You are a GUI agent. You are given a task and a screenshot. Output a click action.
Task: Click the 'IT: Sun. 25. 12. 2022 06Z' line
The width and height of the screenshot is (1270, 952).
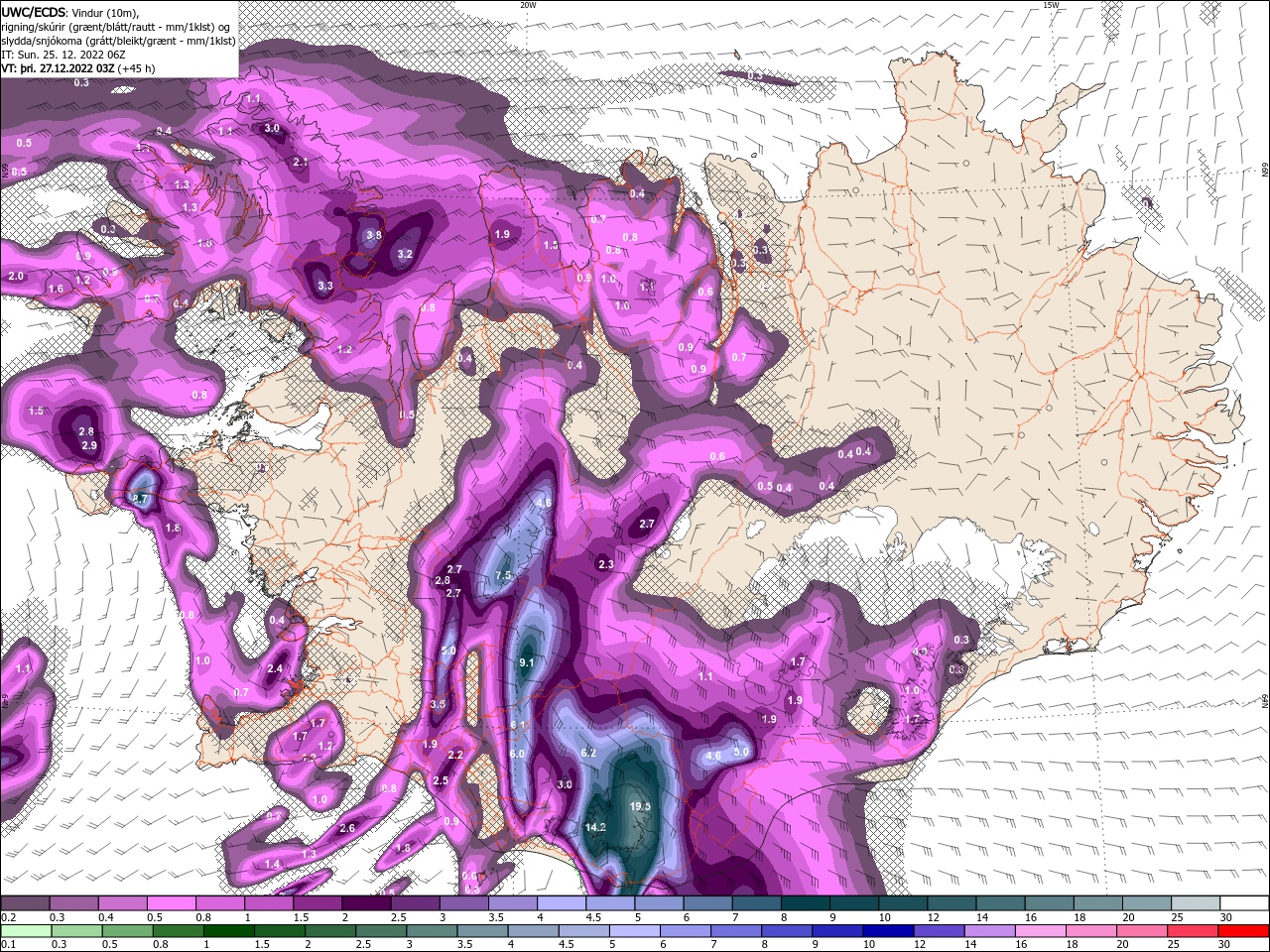(65, 56)
